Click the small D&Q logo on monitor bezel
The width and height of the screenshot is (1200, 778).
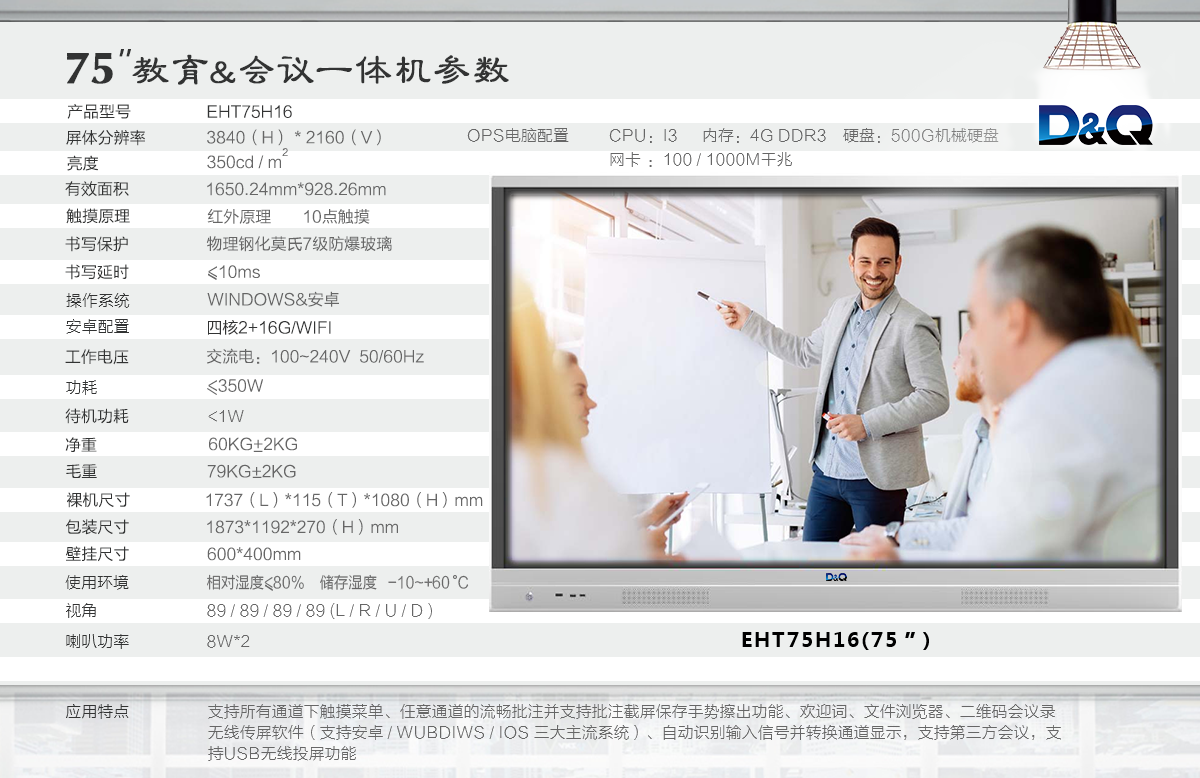pos(836,577)
